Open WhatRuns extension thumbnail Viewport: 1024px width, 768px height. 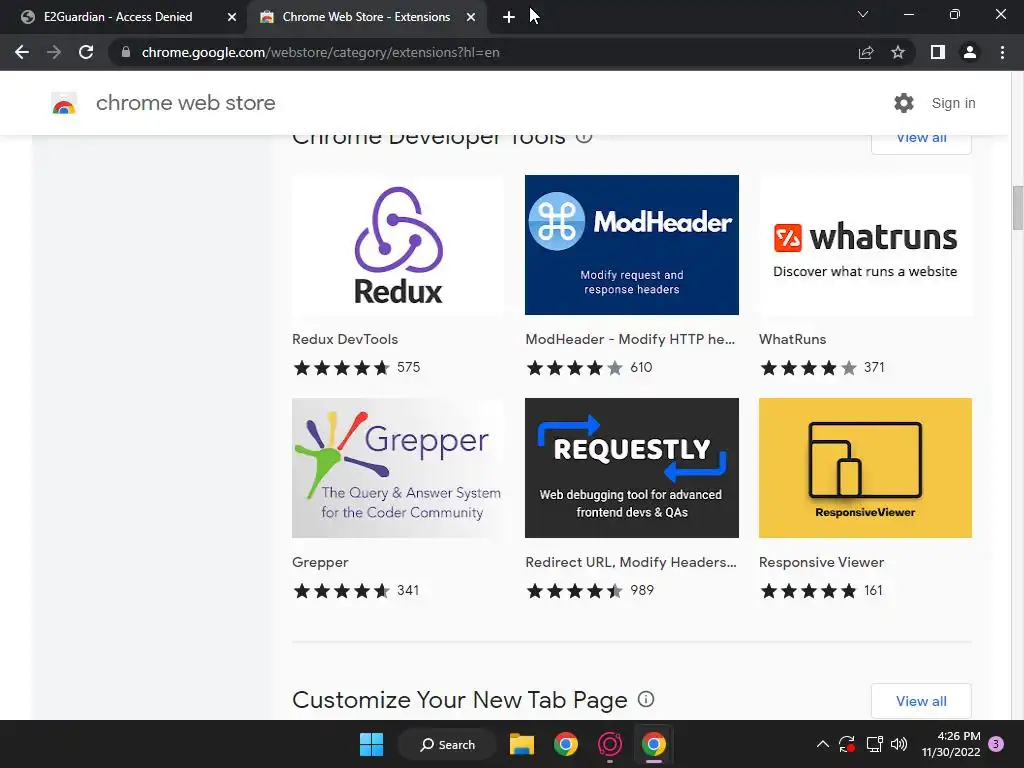coord(865,245)
